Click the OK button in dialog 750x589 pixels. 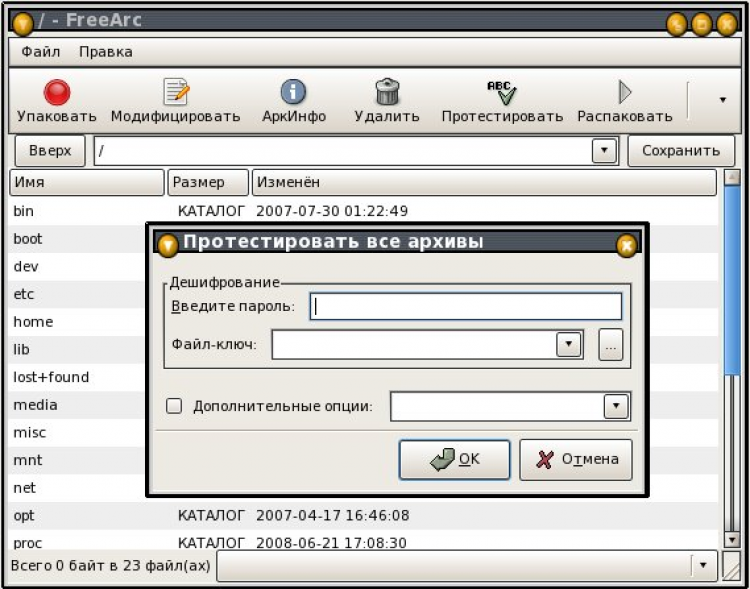455,460
